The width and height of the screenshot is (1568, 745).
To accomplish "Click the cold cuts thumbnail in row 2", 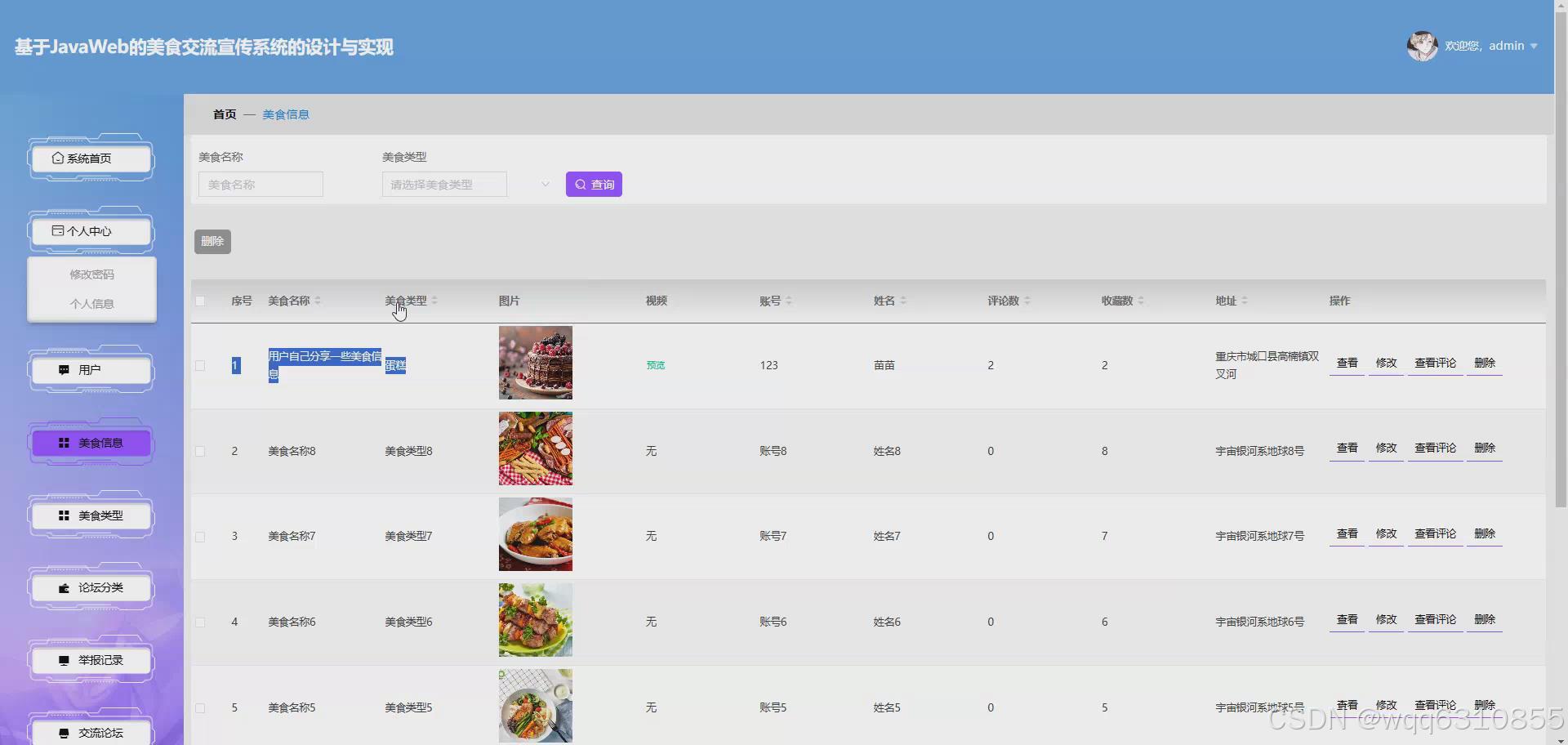I will click(536, 448).
